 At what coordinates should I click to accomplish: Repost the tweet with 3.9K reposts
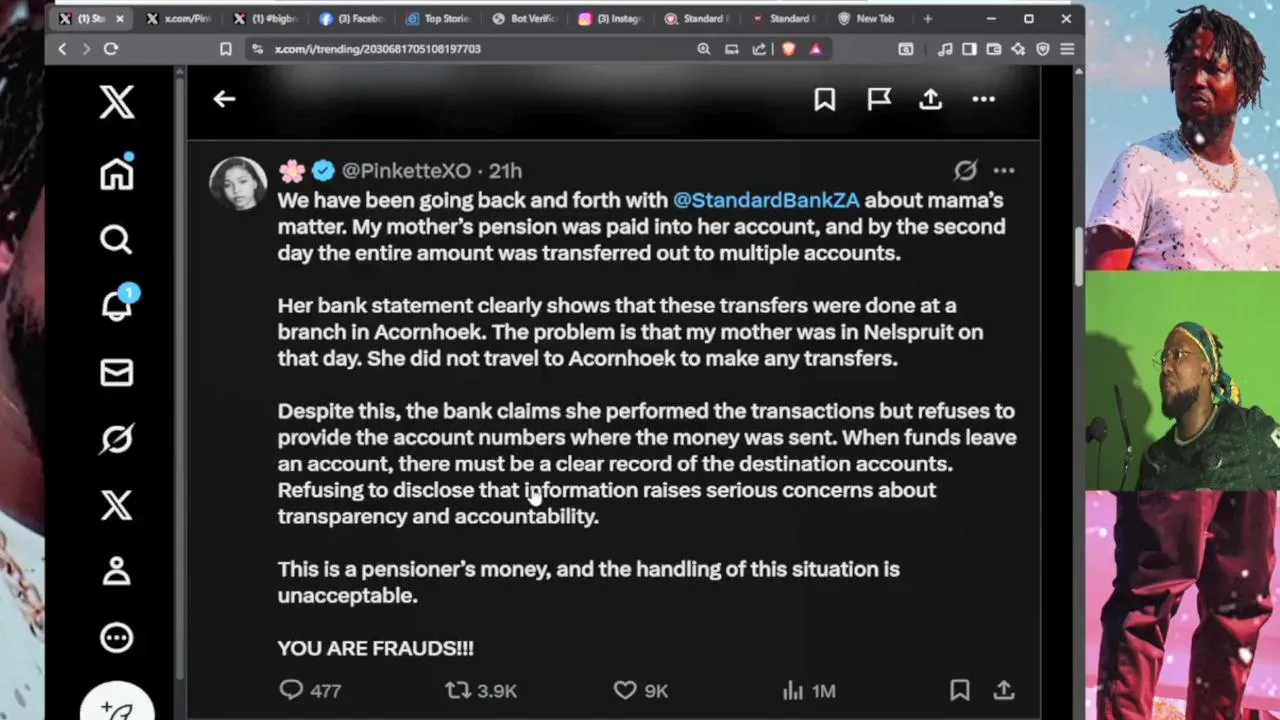point(458,690)
